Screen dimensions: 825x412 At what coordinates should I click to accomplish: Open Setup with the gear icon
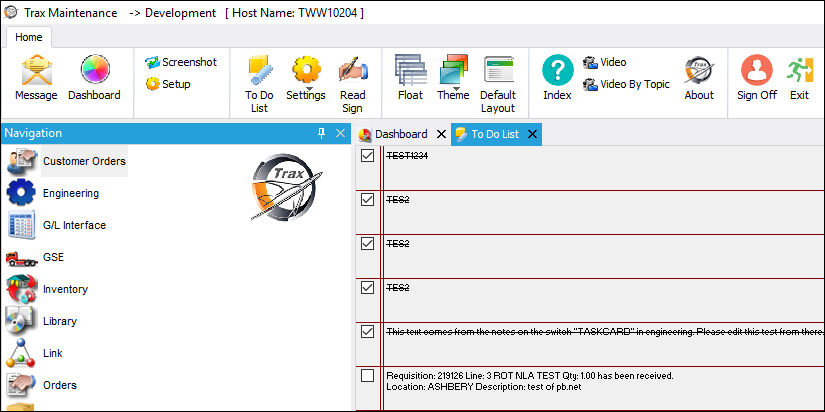point(168,84)
